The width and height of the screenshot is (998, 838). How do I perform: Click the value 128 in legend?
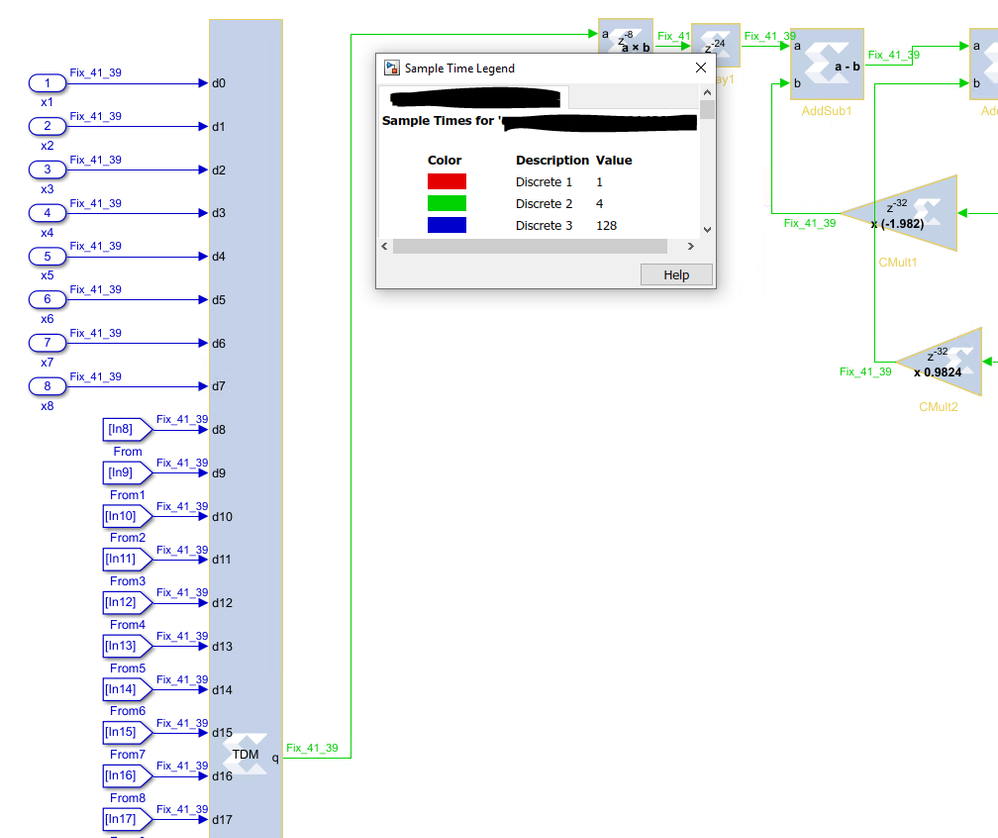pos(607,226)
